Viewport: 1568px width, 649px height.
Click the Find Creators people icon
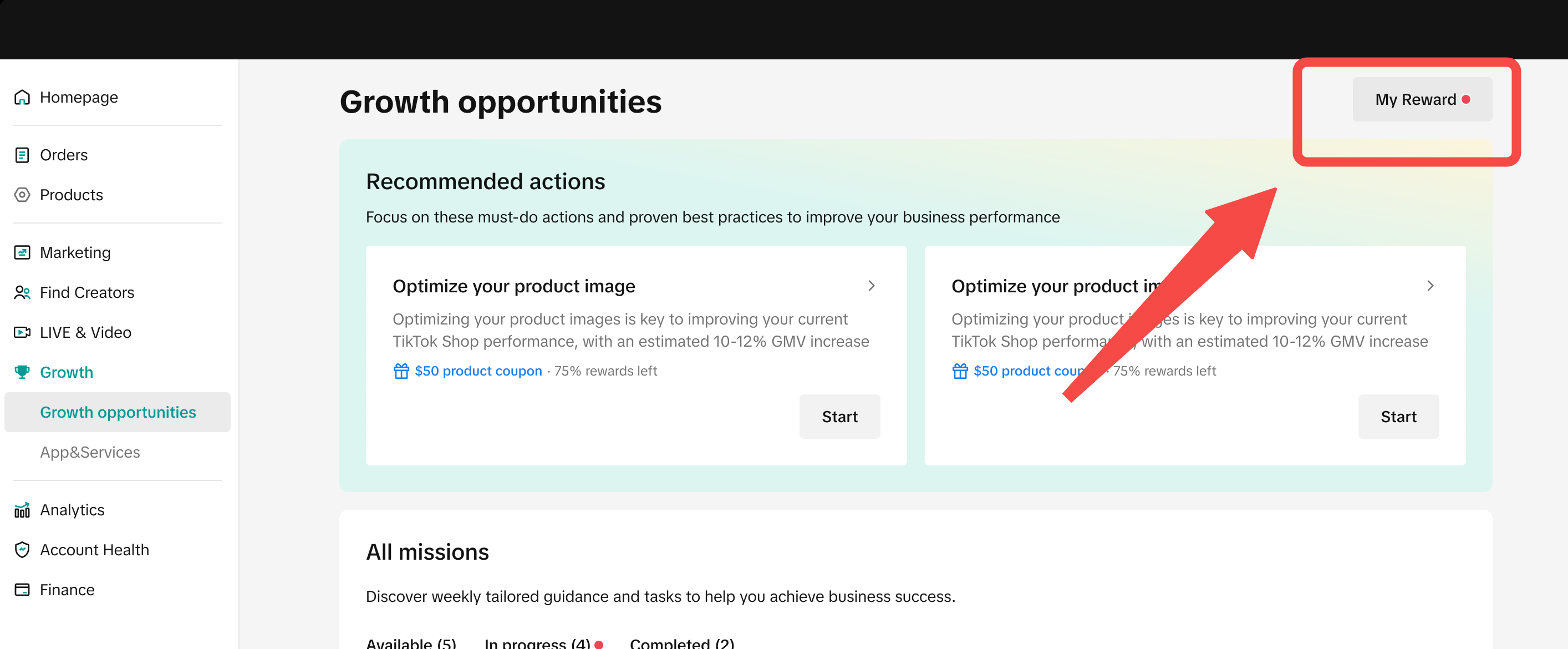(22, 293)
